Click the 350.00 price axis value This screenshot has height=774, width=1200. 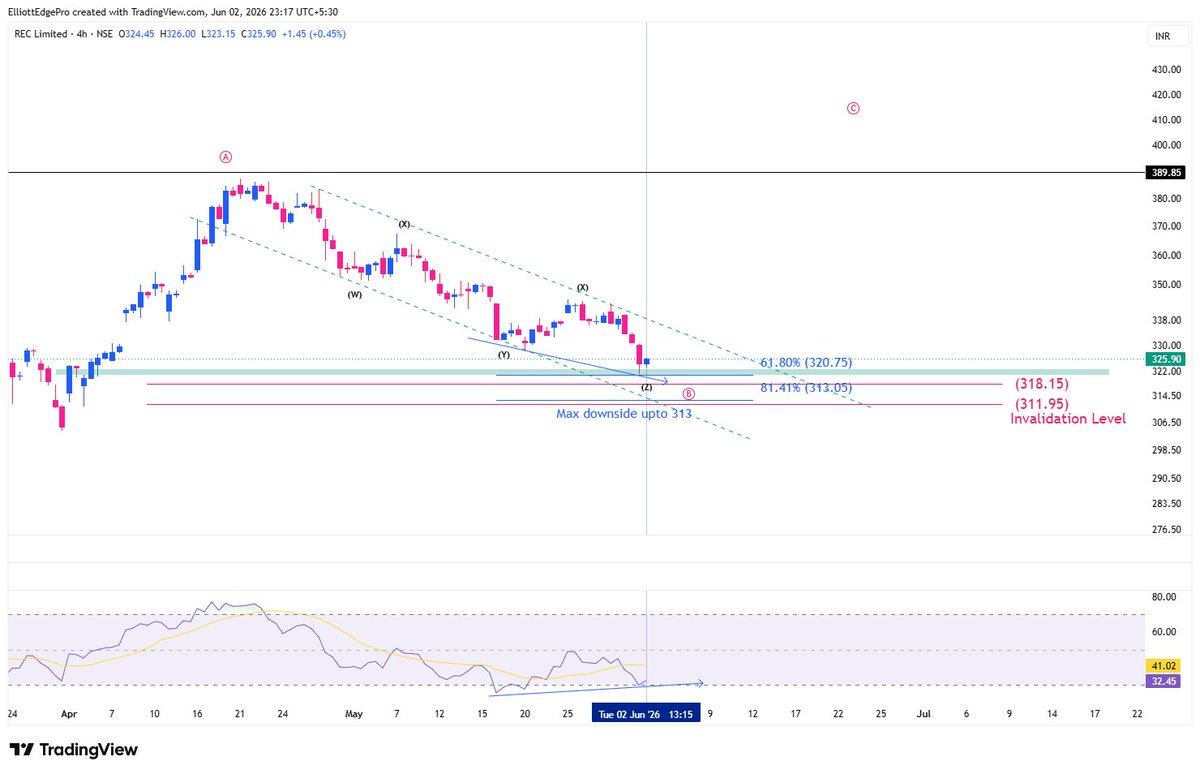(1165, 285)
